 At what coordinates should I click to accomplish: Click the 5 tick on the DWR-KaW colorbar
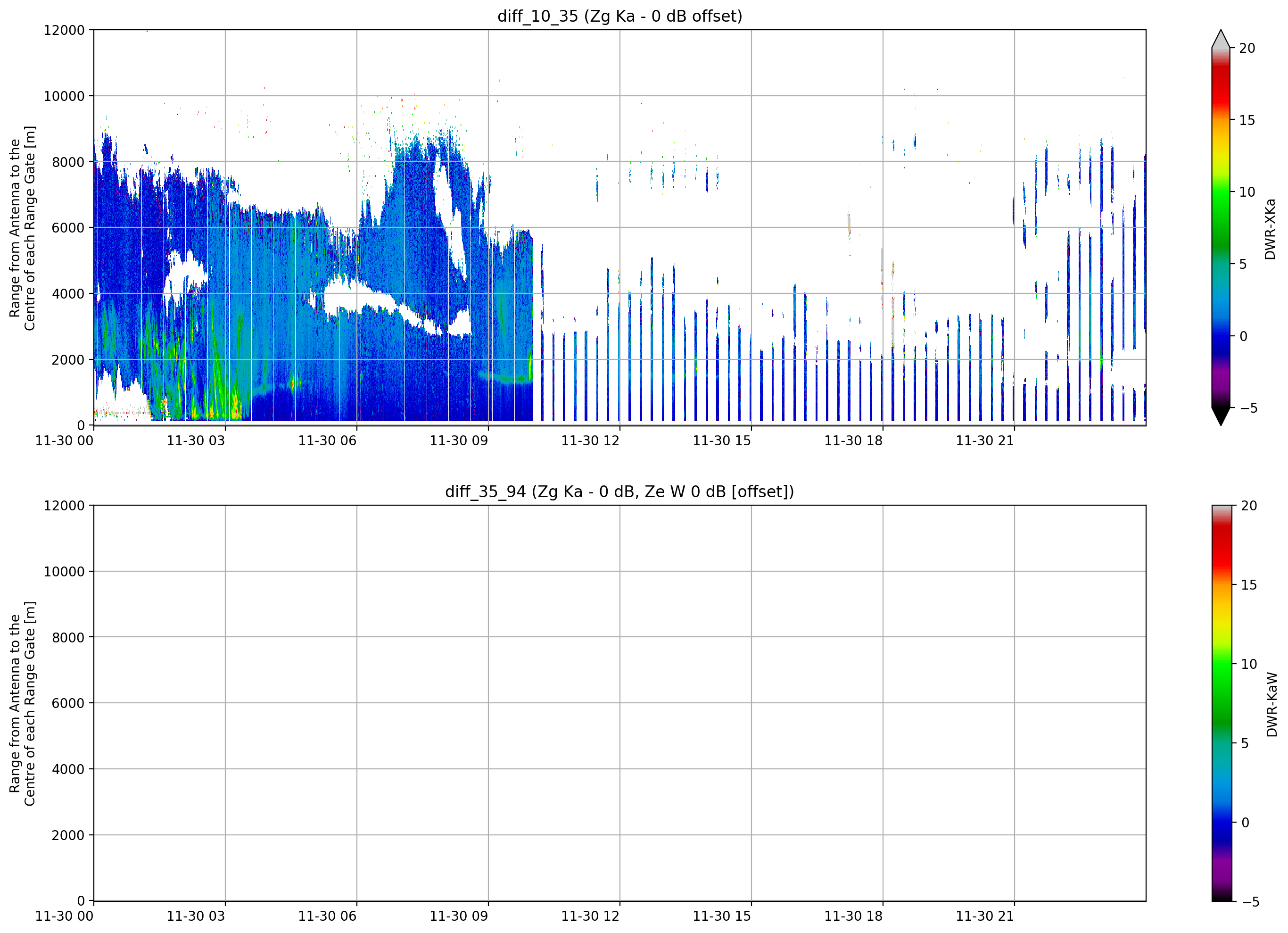[1245, 743]
